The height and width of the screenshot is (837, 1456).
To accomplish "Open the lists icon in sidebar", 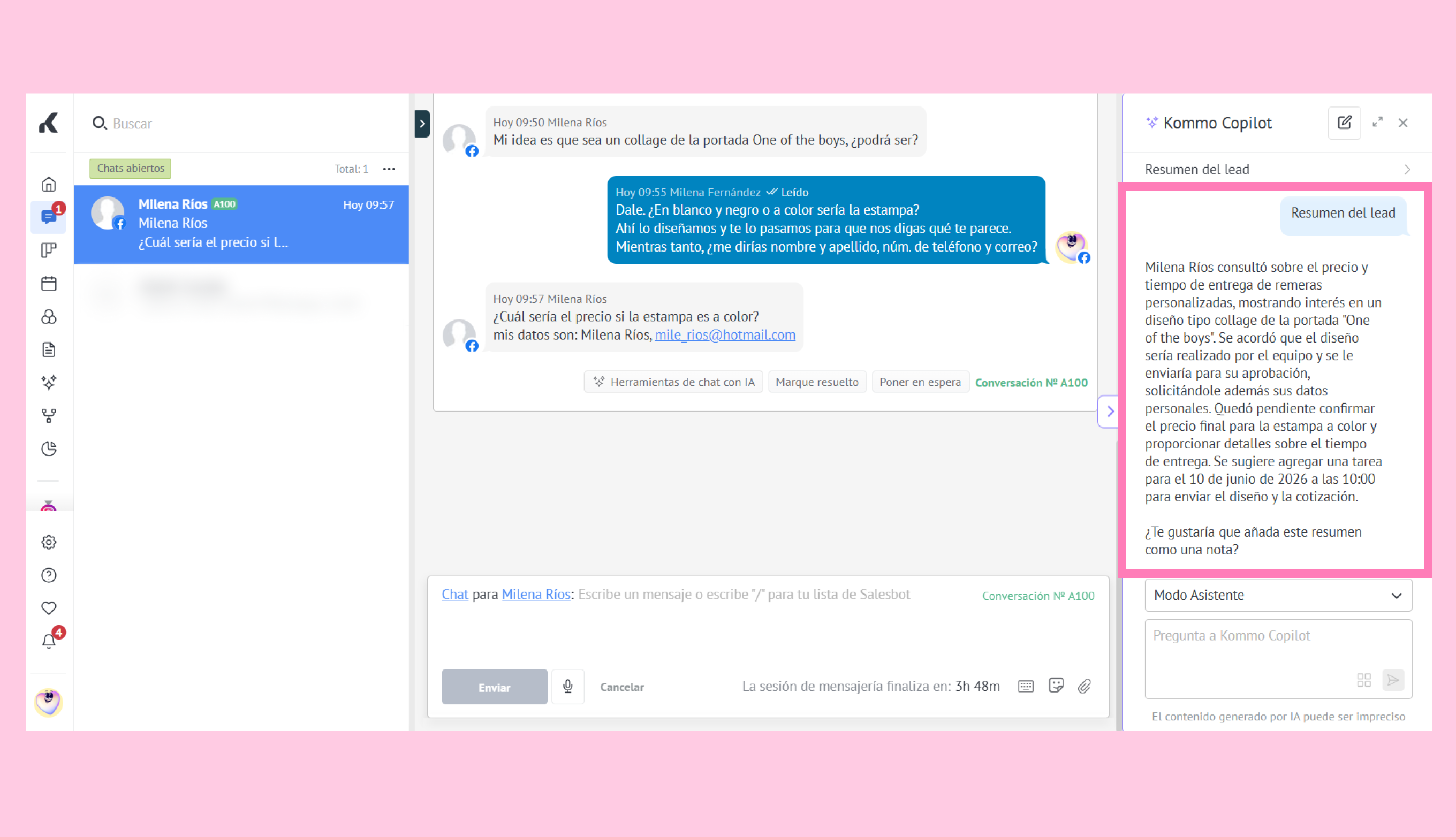I will tap(49, 317).
